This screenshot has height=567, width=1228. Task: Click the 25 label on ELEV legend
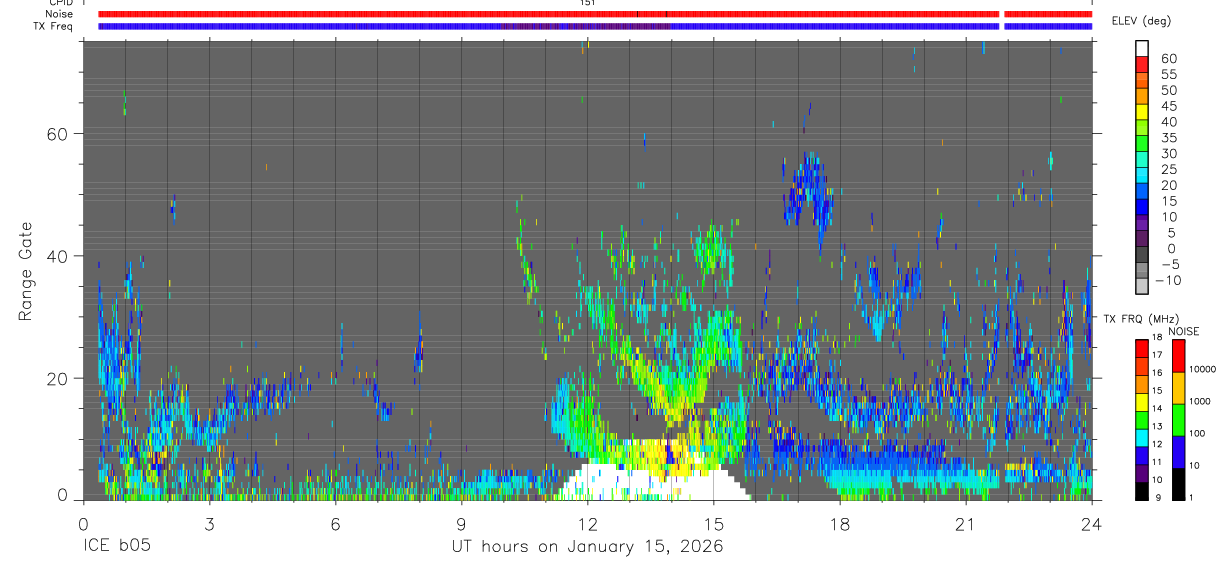pyautogui.click(x=1168, y=169)
